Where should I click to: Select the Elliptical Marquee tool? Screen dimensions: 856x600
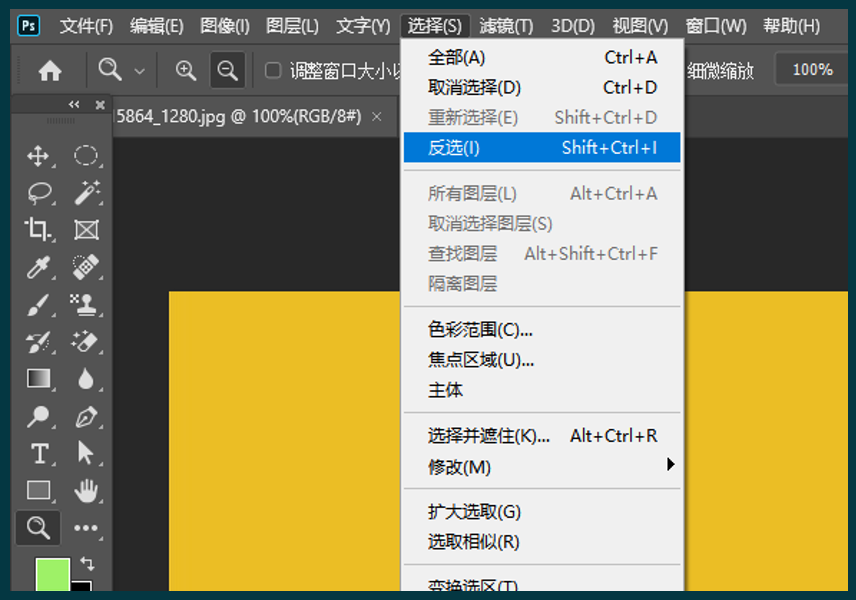pyautogui.click(x=86, y=155)
